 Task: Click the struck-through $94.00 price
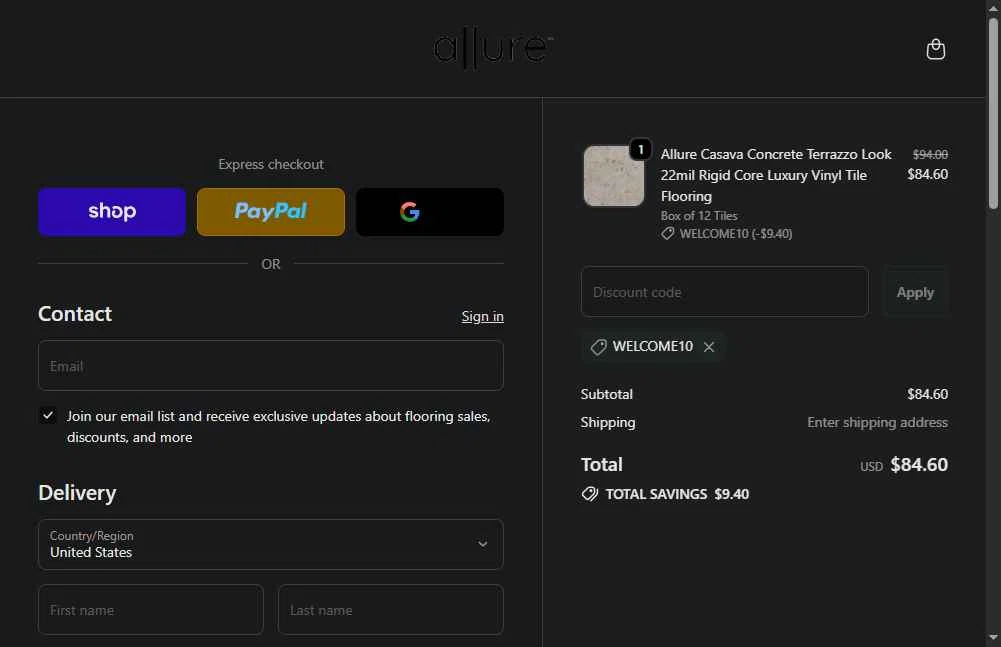pos(930,155)
